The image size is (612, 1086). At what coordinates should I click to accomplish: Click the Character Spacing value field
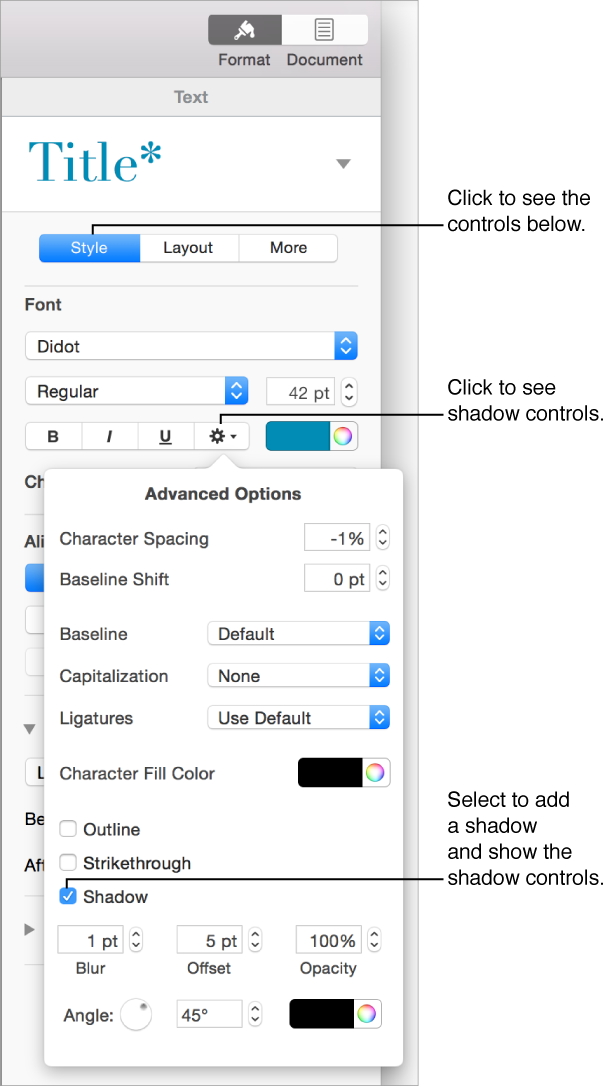pyautogui.click(x=337, y=538)
